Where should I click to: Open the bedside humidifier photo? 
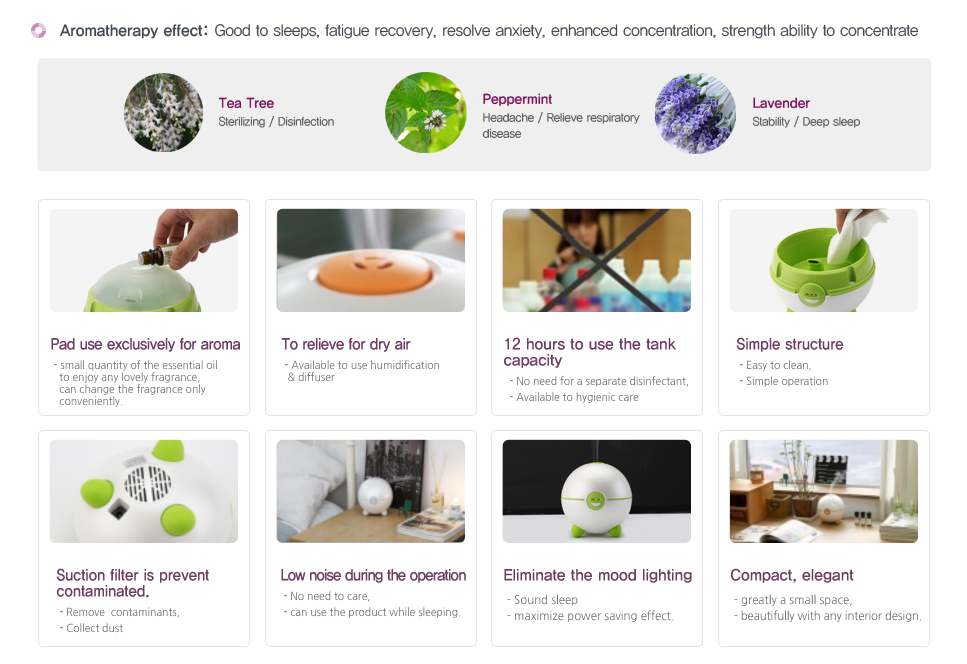(x=370, y=491)
